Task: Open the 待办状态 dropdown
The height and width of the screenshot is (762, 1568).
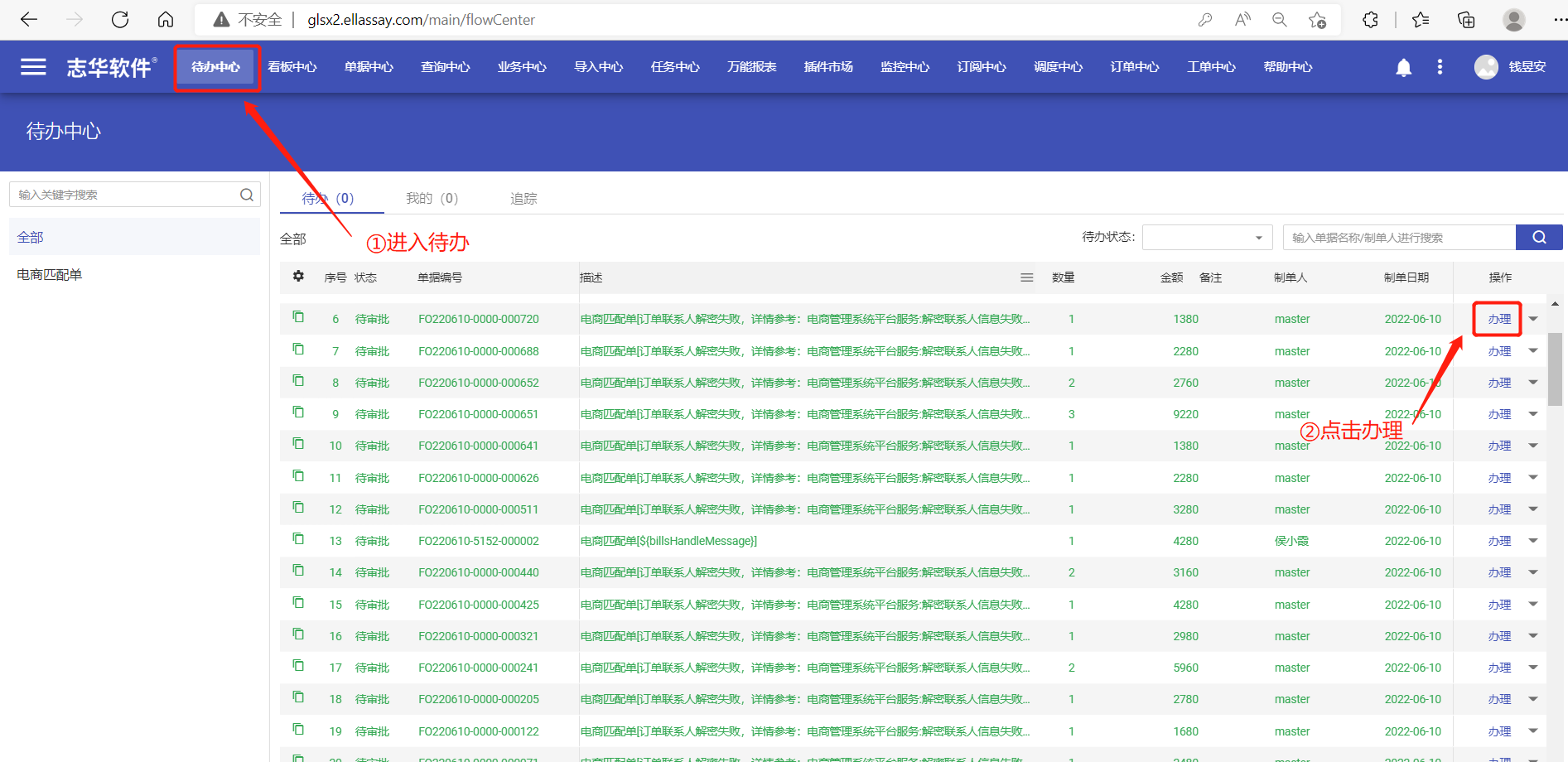Action: tap(1207, 238)
